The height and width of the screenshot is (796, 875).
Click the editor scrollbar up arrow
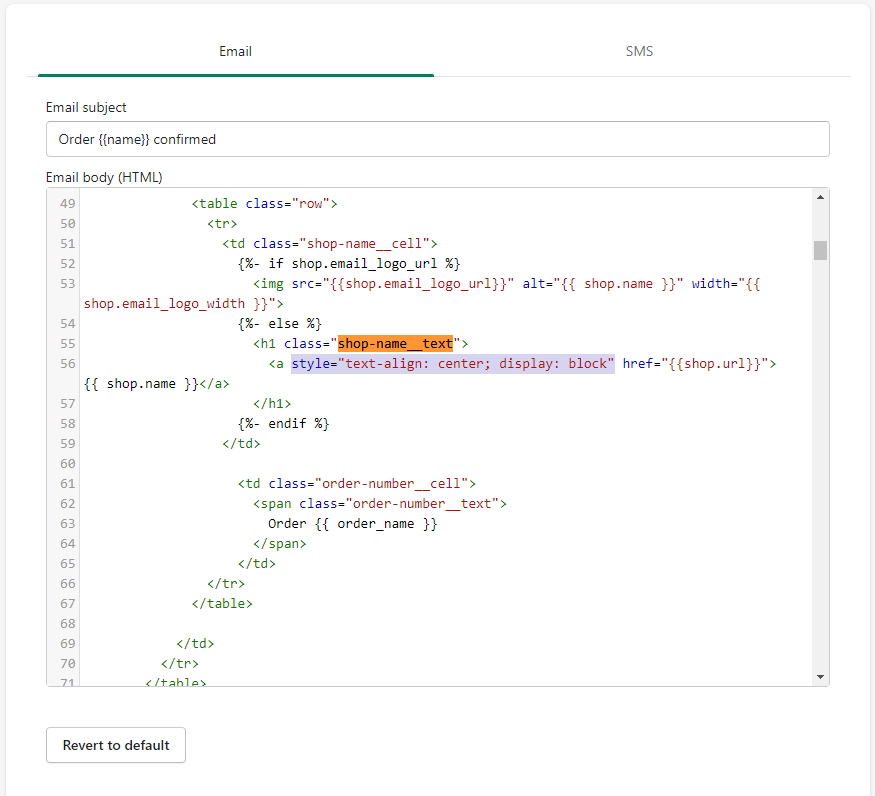[x=820, y=197]
